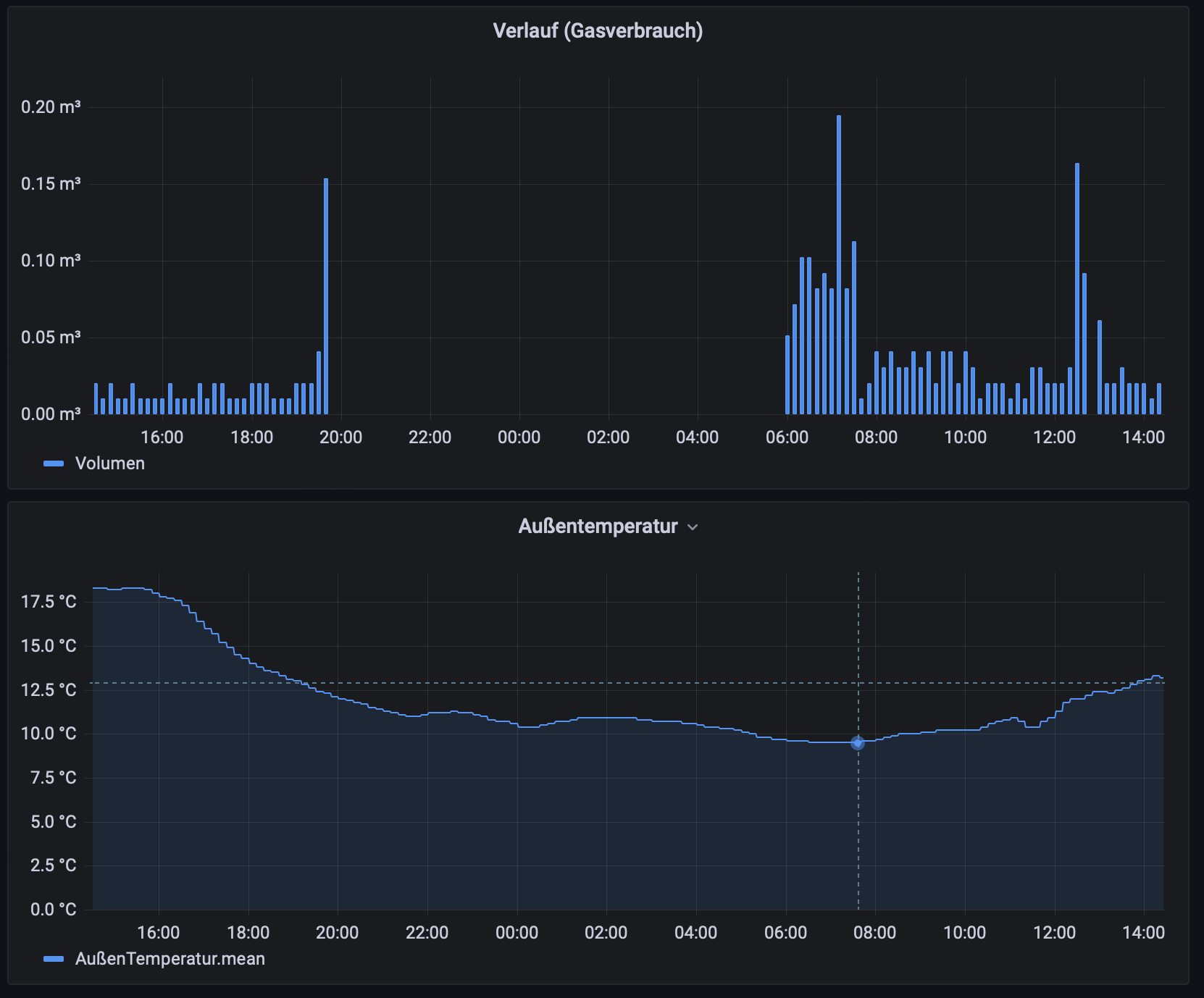Click the tallest gas bar after 07:00

[x=839, y=264]
